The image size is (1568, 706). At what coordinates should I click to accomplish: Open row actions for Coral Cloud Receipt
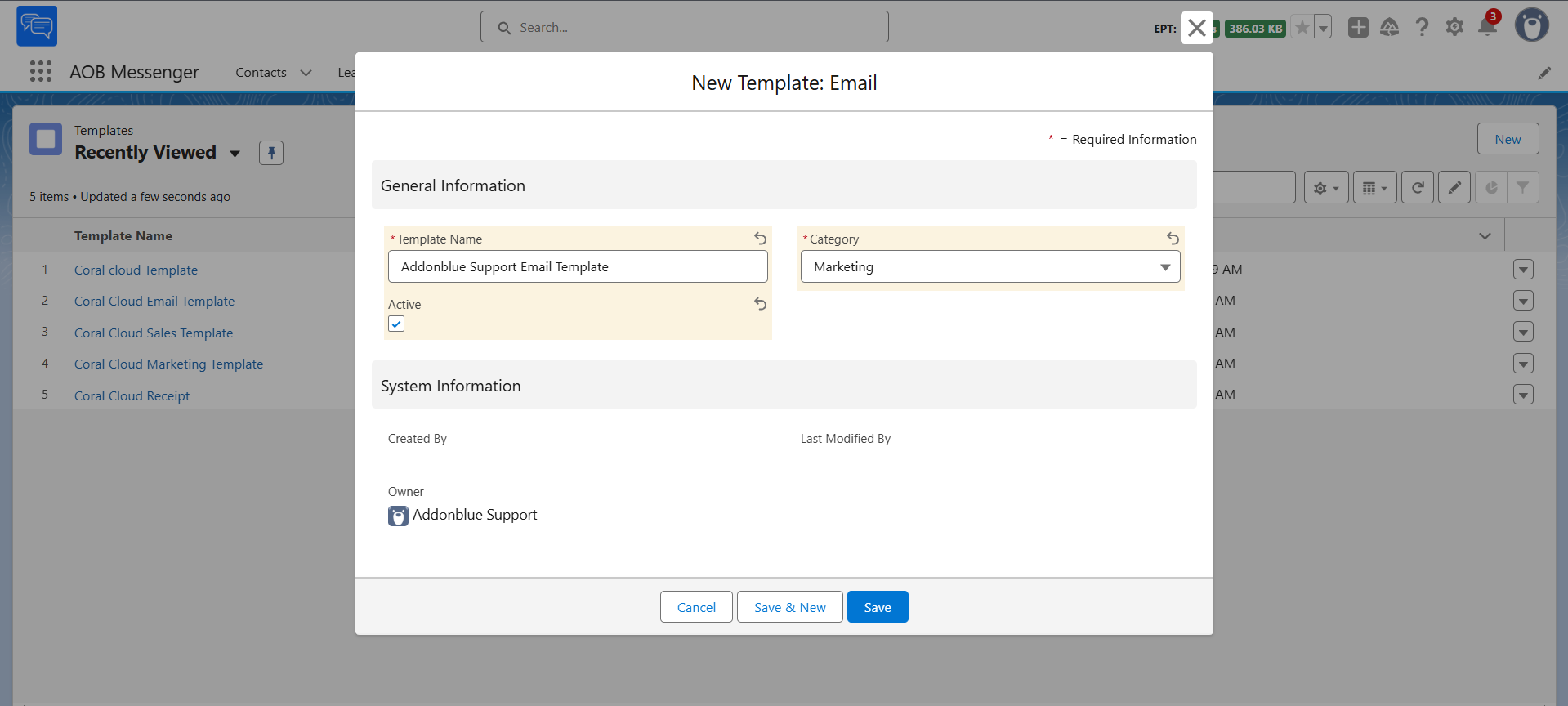pyautogui.click(x=1523, y=395)
